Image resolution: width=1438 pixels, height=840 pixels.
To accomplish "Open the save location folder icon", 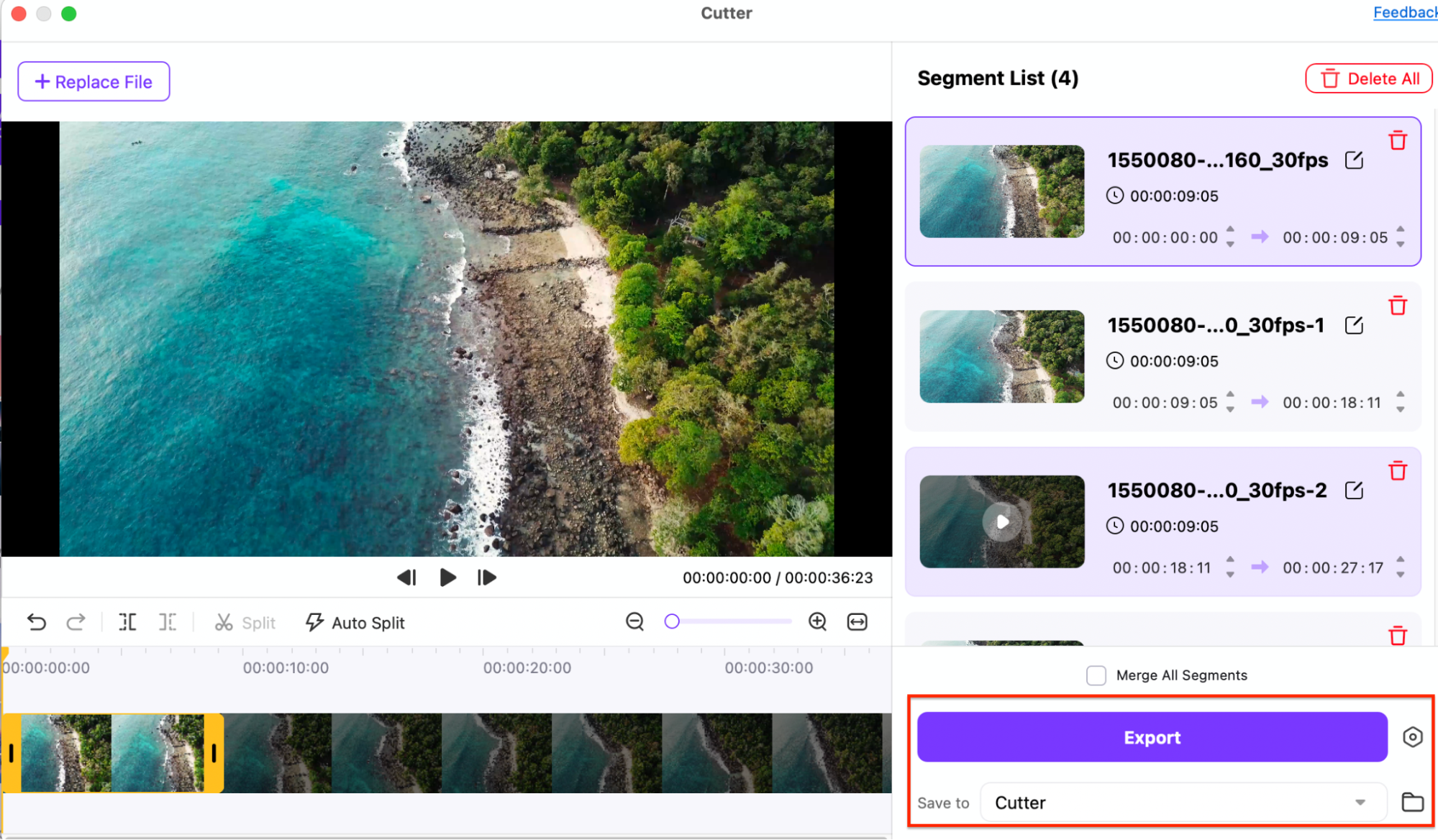I will [1412, 802].
